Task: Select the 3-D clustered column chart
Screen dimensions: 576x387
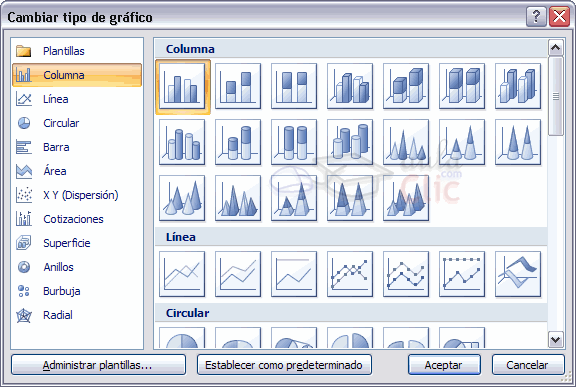Action: (x=350, y=87)
